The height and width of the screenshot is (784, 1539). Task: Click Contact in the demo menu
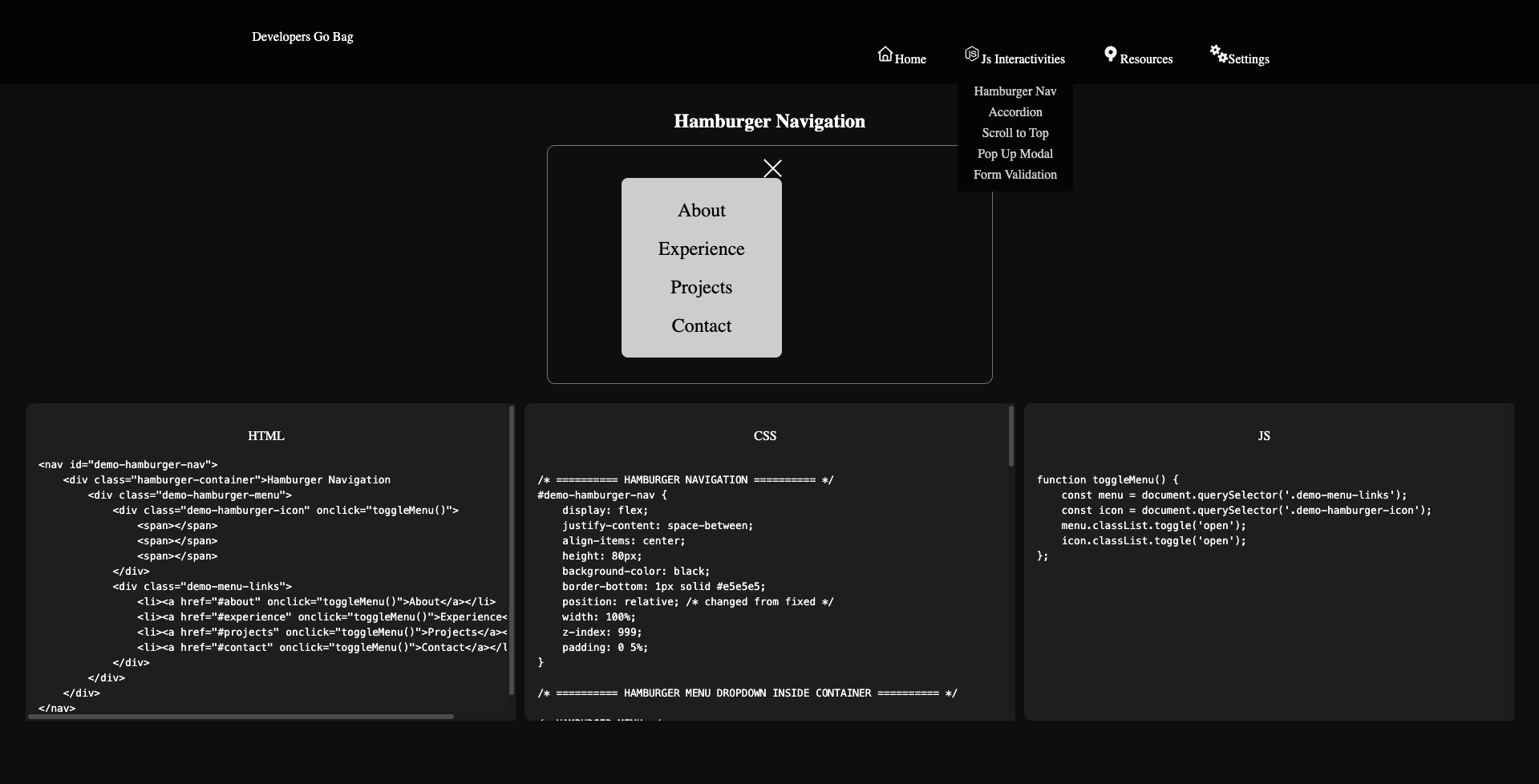(701, 325)
